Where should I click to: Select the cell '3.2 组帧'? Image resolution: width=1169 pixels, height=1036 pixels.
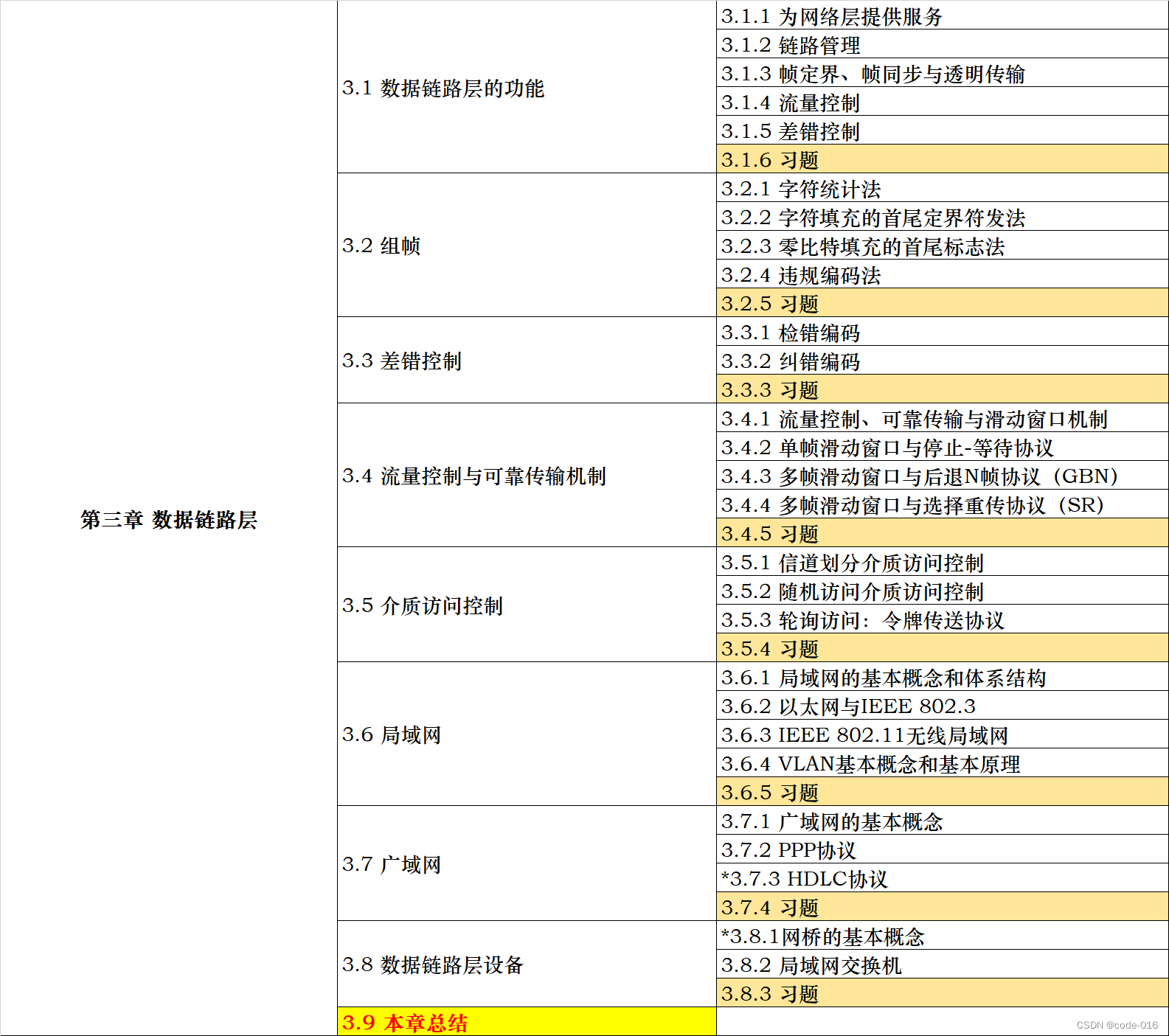527,245
